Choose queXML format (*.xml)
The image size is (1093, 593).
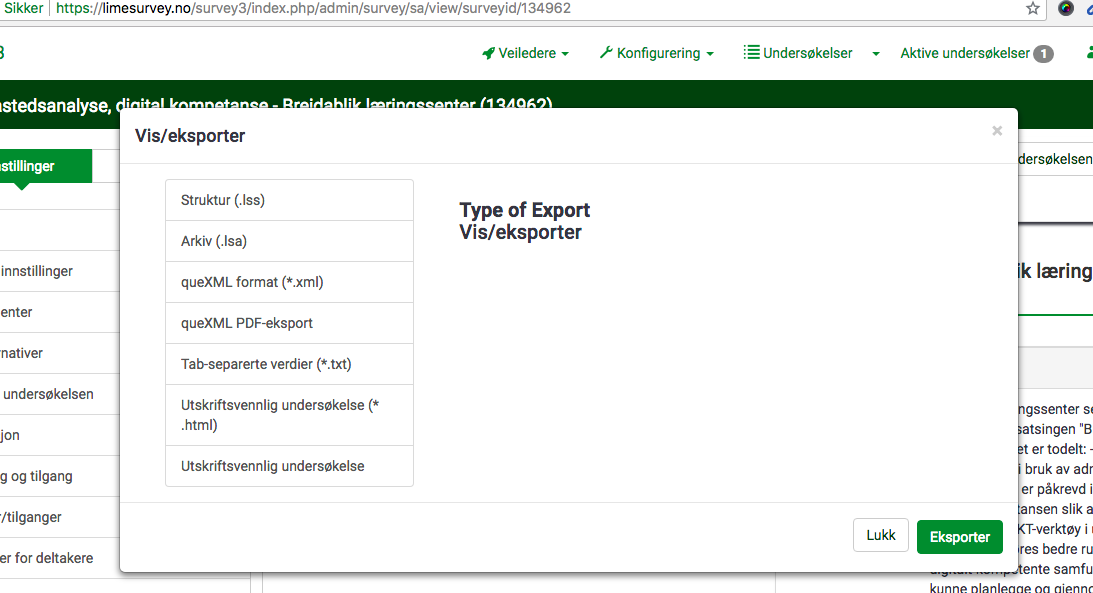pyautogui.click(x=289, y=282)
